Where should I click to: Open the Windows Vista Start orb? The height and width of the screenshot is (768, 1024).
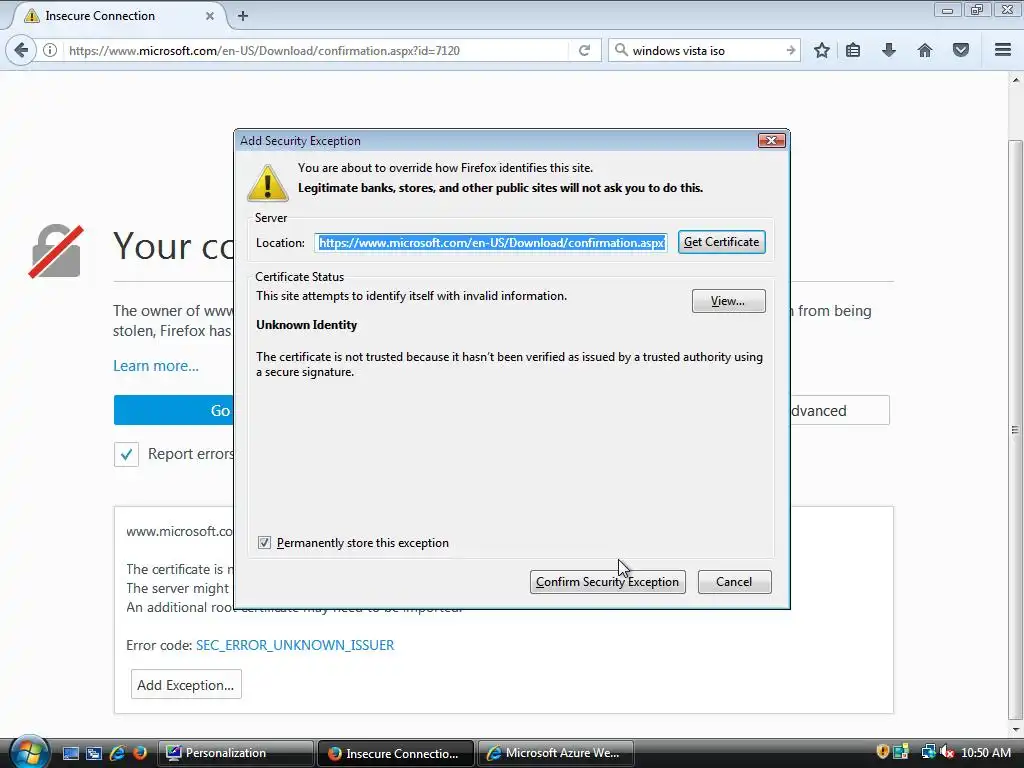click(27, 752)
